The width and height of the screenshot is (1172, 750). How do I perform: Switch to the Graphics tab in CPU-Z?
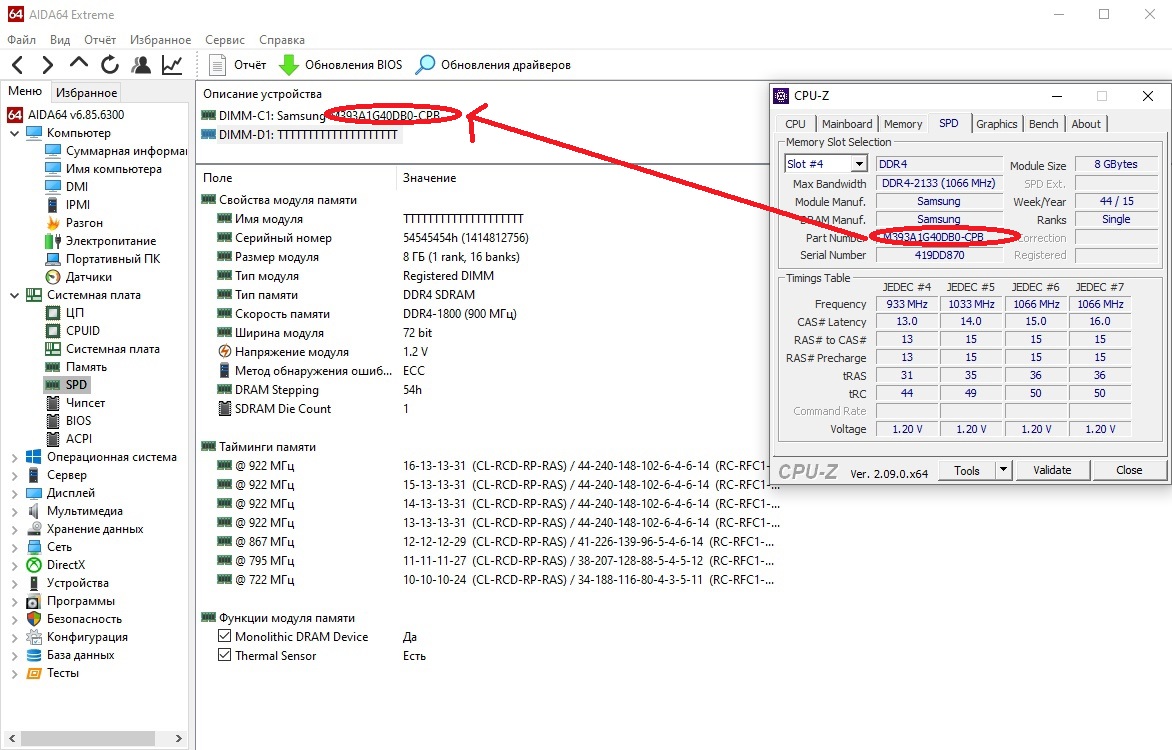(x=996, y=124)
